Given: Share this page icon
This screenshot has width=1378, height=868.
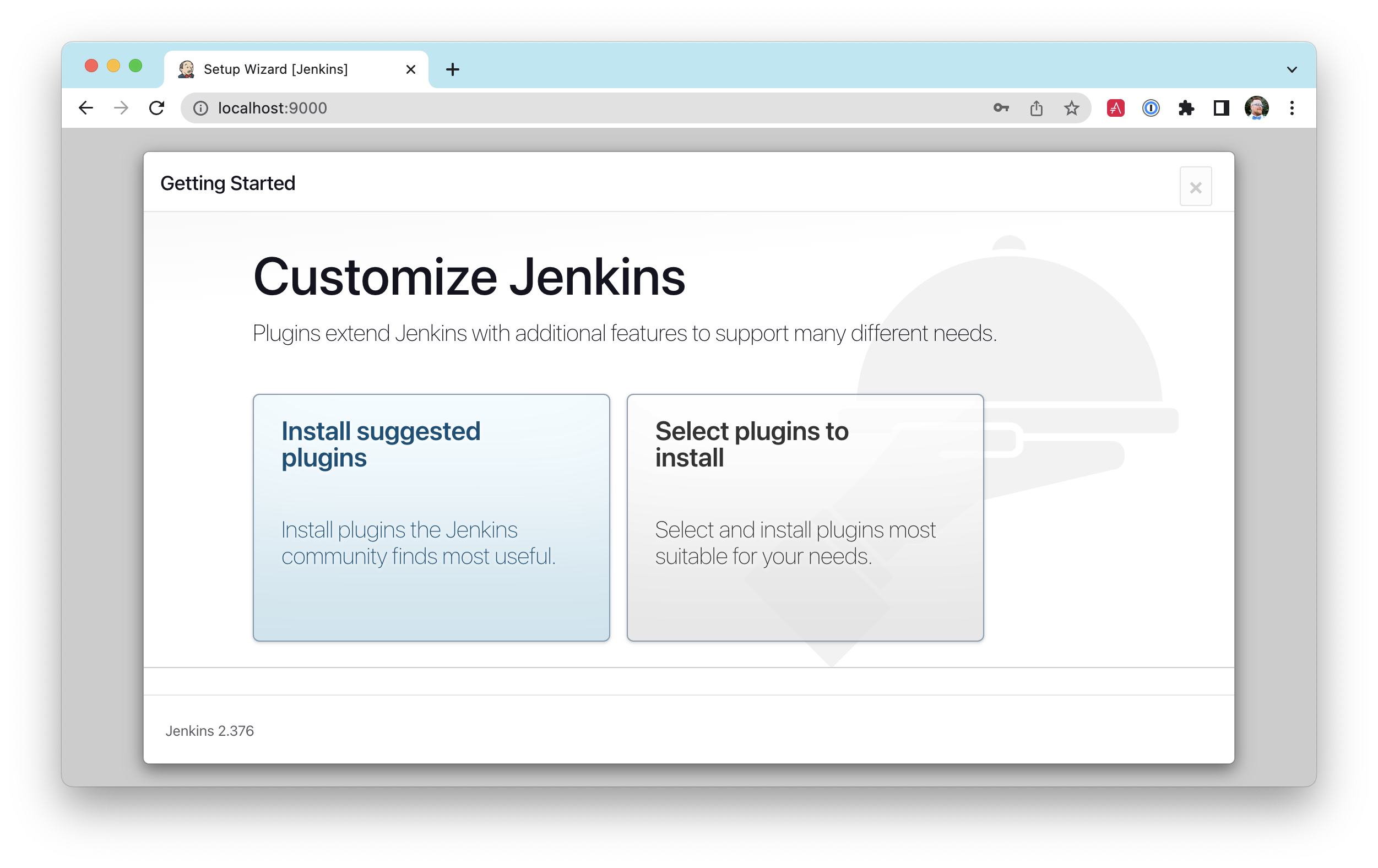Looking at the screenshot, I should 1037,107.
